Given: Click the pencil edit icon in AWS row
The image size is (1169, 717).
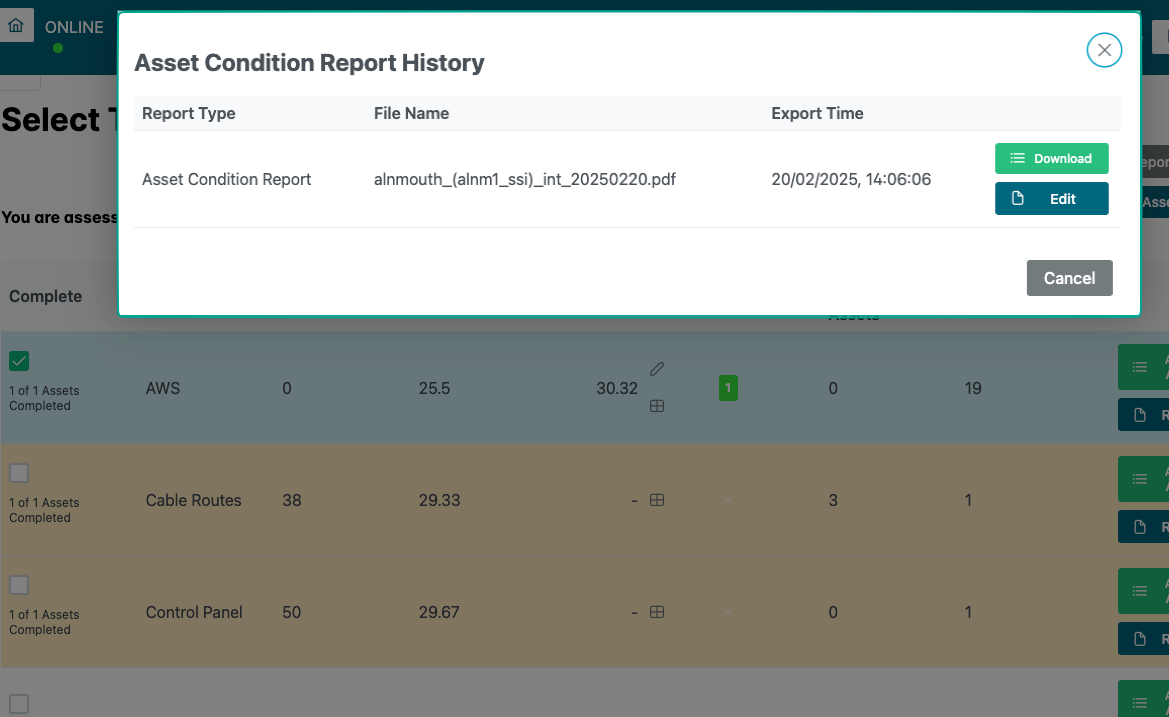Looking at the screenshot, I should [657, 369].
